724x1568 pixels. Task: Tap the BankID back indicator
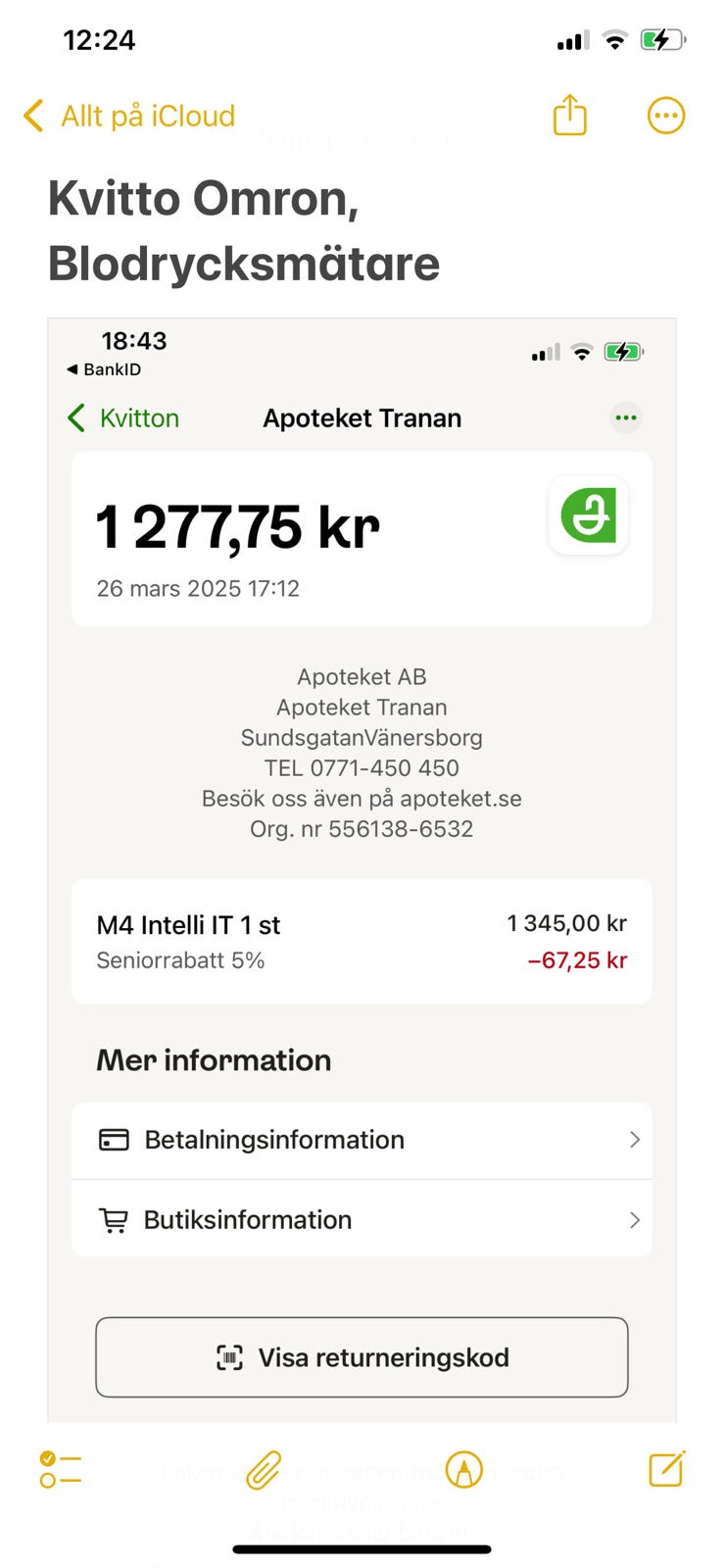(x=104, y=369)
